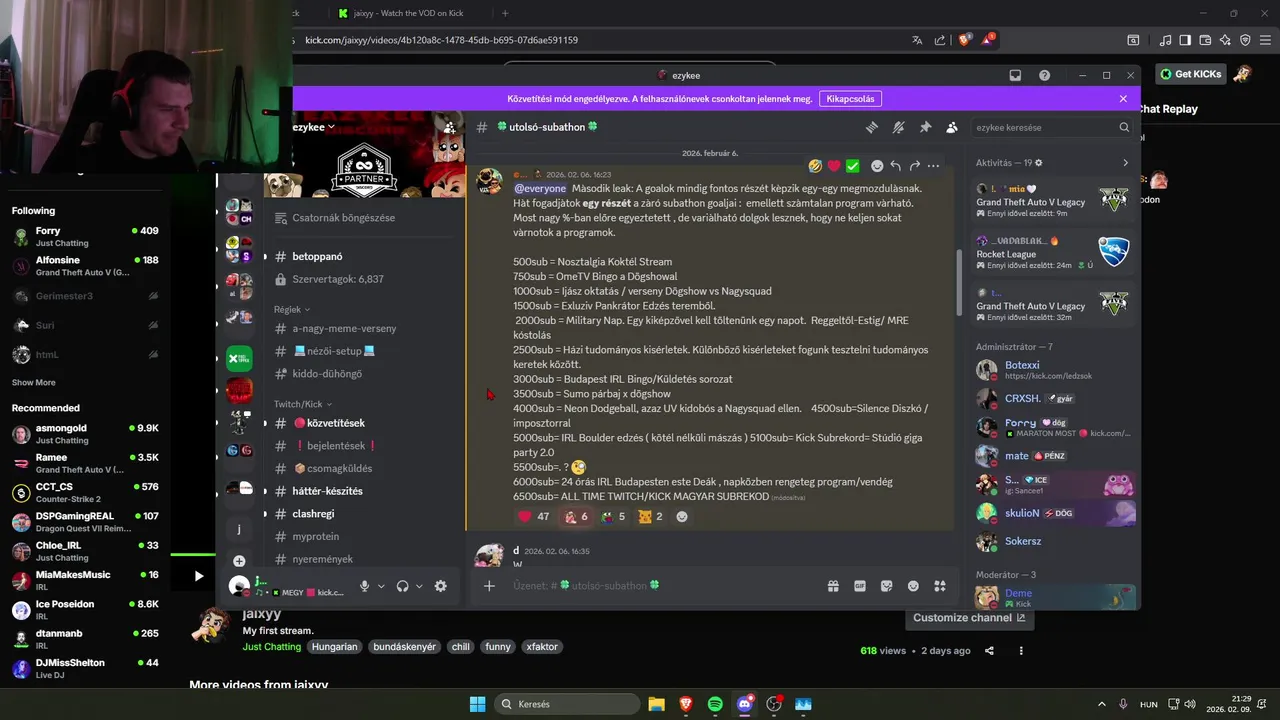Viewport: 1280px width, 720px height.
Task: Open apps icon in message bar
Action: [940, 586]
